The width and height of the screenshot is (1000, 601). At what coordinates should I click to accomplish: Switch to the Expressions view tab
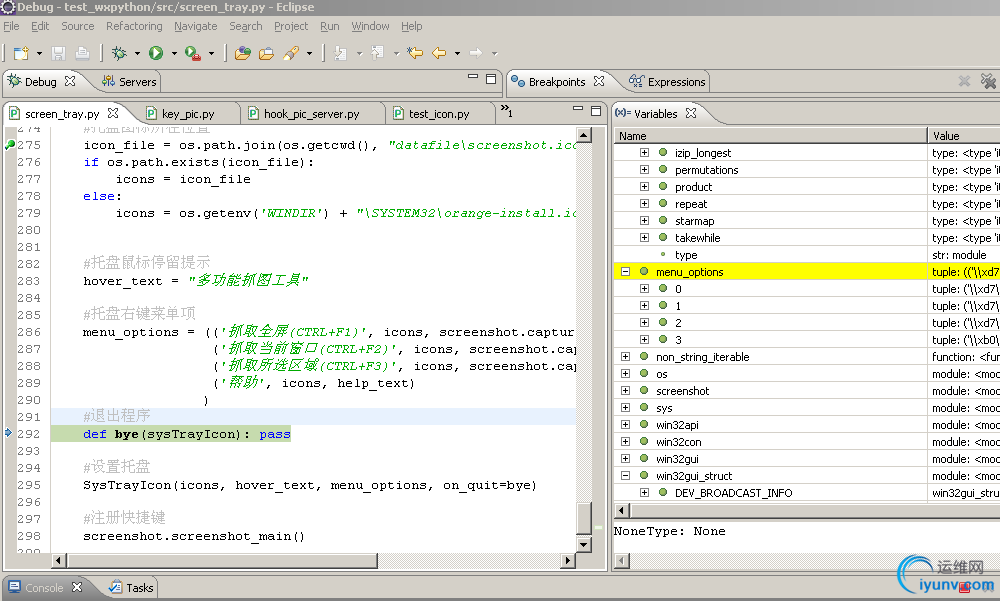tap(668, 82)
